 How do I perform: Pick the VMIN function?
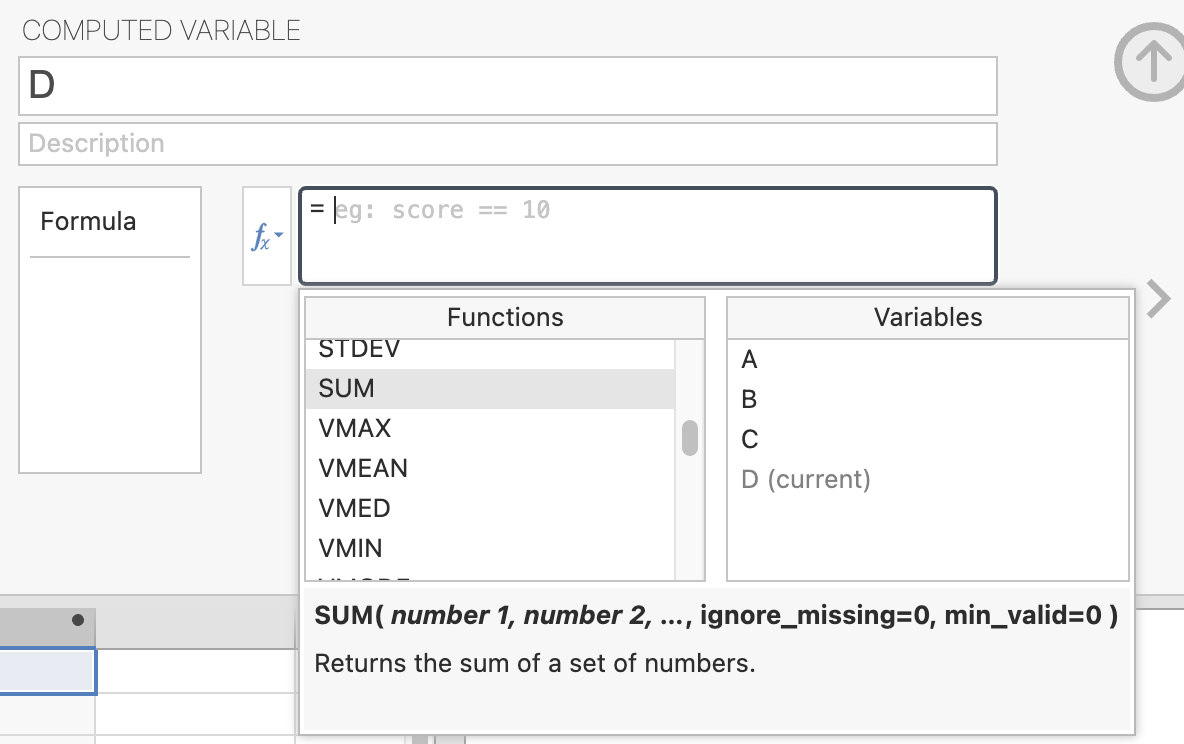350,549
